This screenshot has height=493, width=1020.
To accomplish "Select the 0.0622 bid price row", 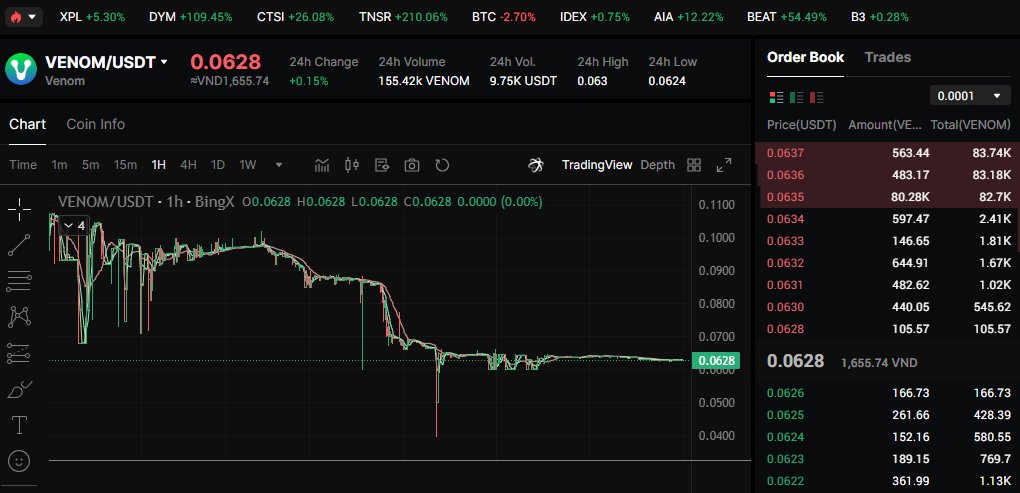I will point(887,481).
